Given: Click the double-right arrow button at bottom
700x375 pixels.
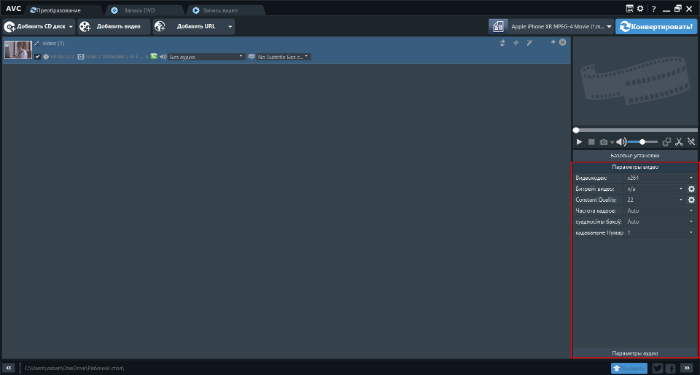Looking at the screenshot, I should click(688, 368).
